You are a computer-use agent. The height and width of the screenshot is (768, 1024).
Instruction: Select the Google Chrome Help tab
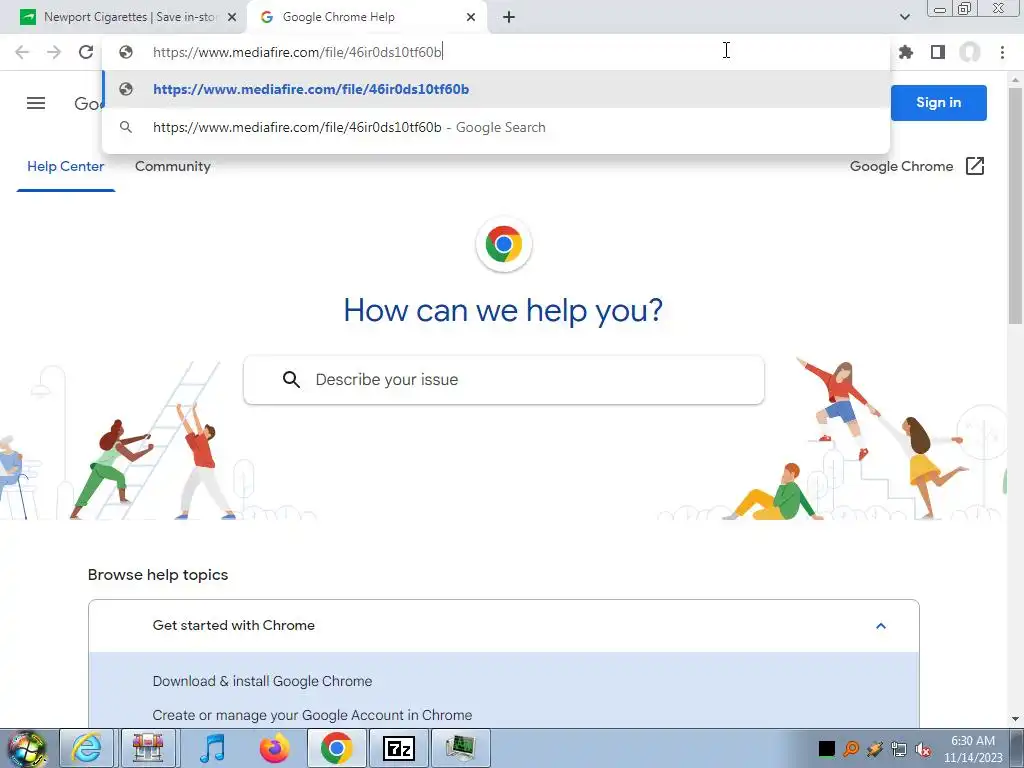(366, 17)
